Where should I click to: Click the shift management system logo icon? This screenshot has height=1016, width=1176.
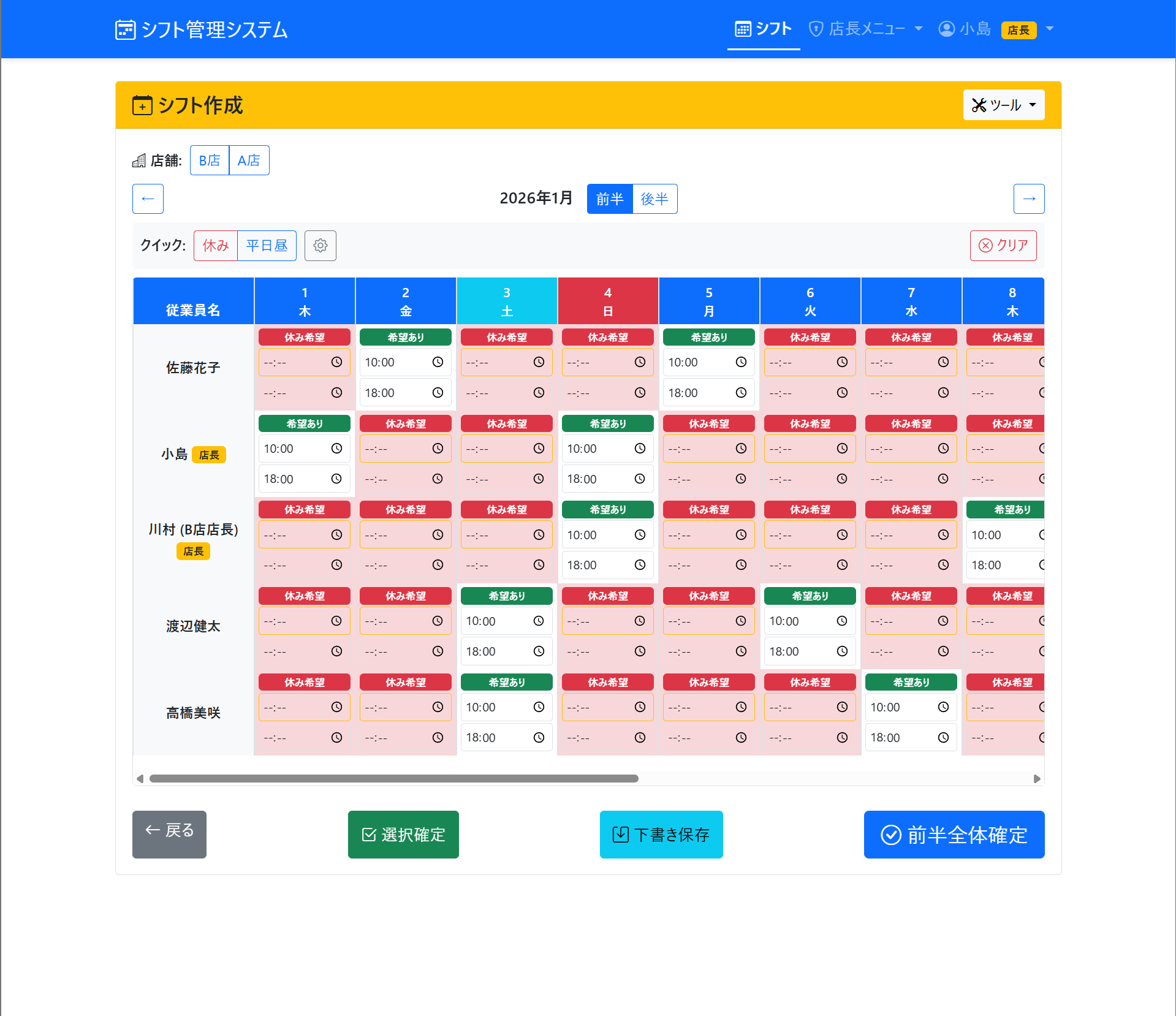tap(125, 30)
